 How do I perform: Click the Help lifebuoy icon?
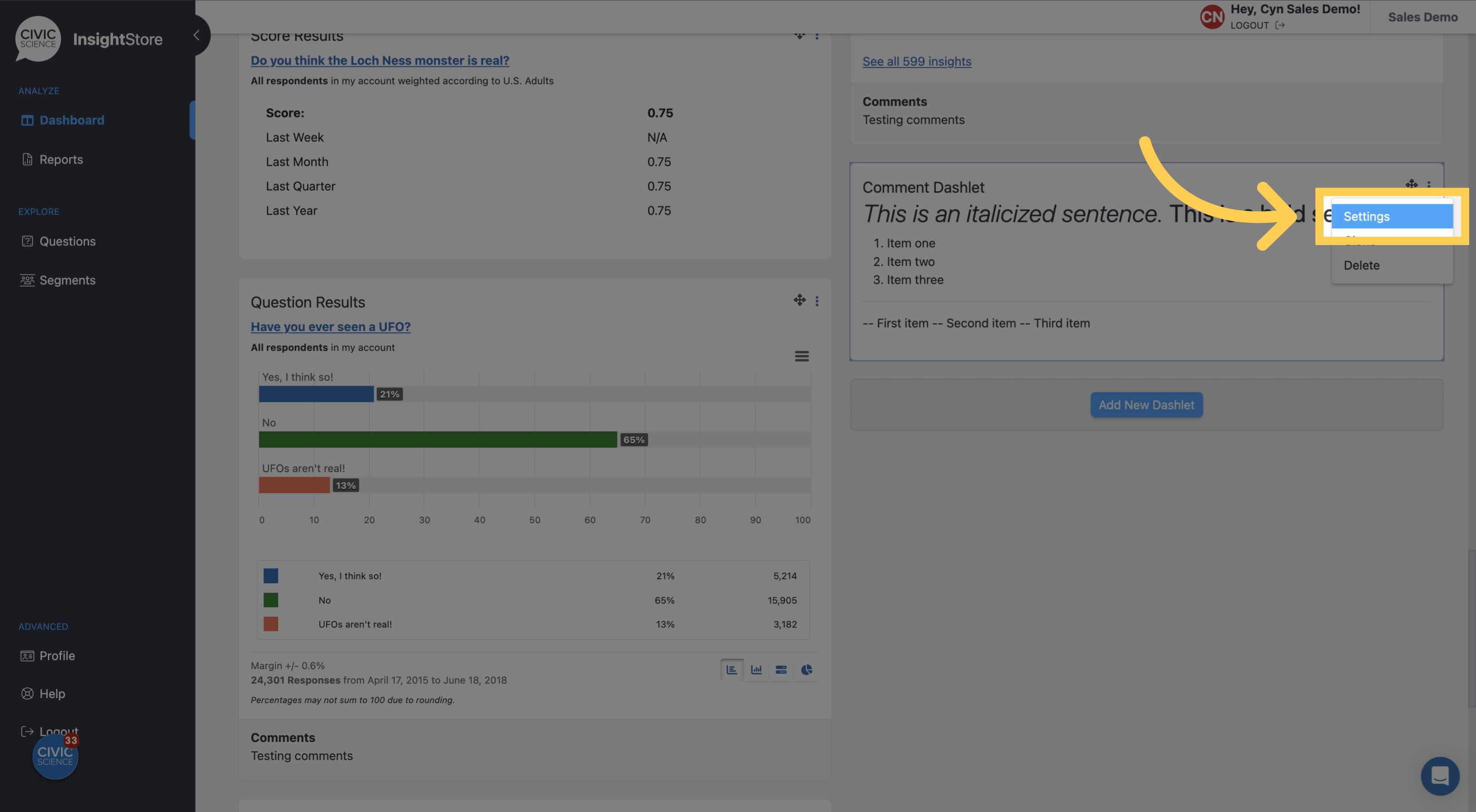pyautogui.click(x=27, y=694)
